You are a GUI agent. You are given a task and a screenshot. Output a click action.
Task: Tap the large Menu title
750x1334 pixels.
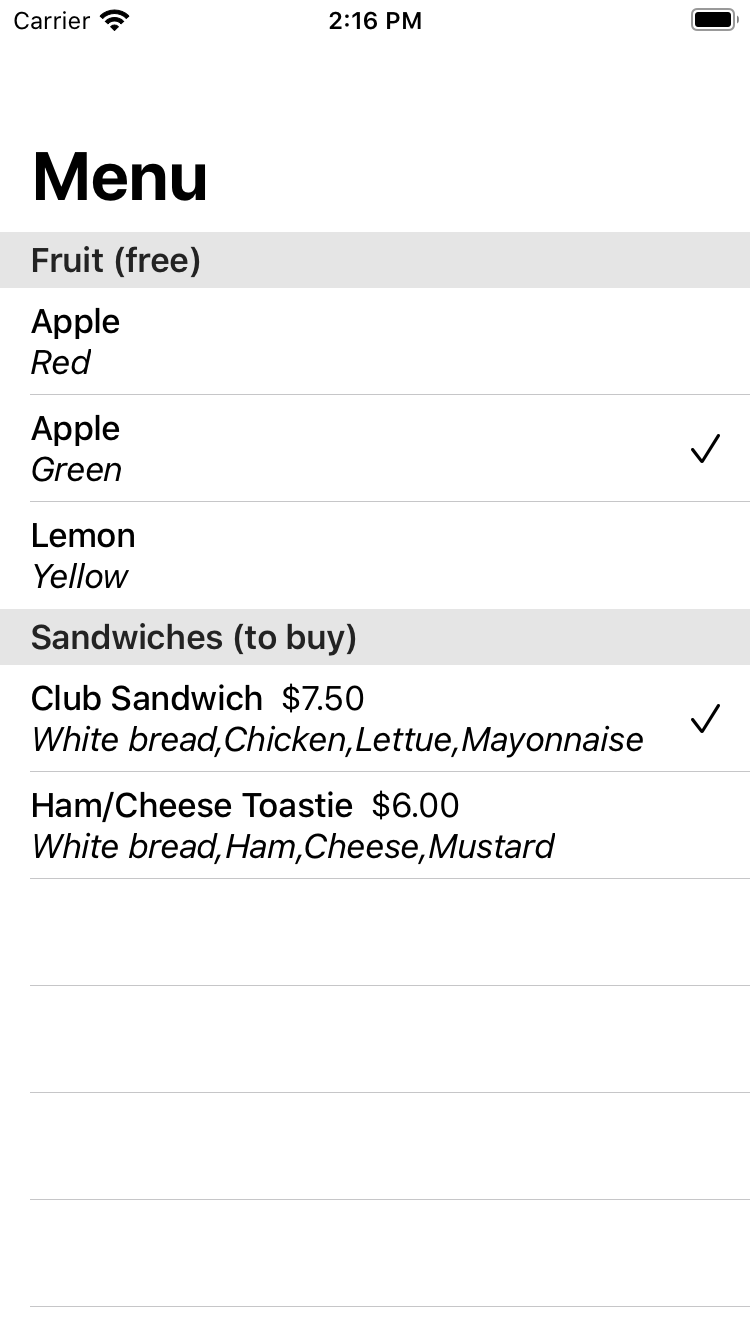(120, 178)
